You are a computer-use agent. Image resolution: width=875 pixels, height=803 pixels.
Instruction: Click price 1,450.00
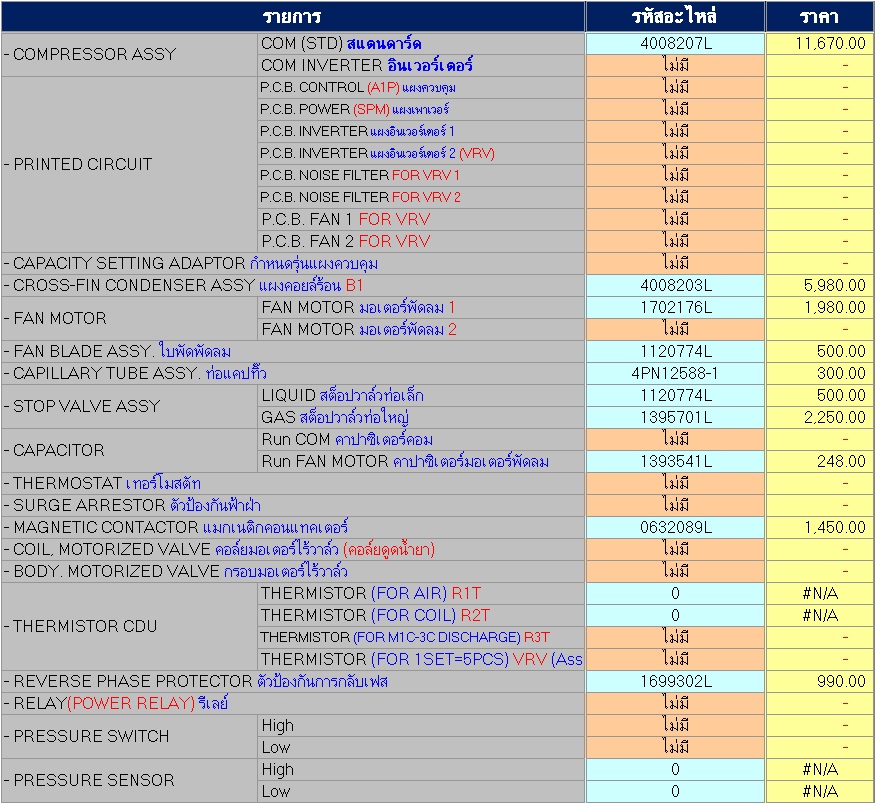point(819,527)
